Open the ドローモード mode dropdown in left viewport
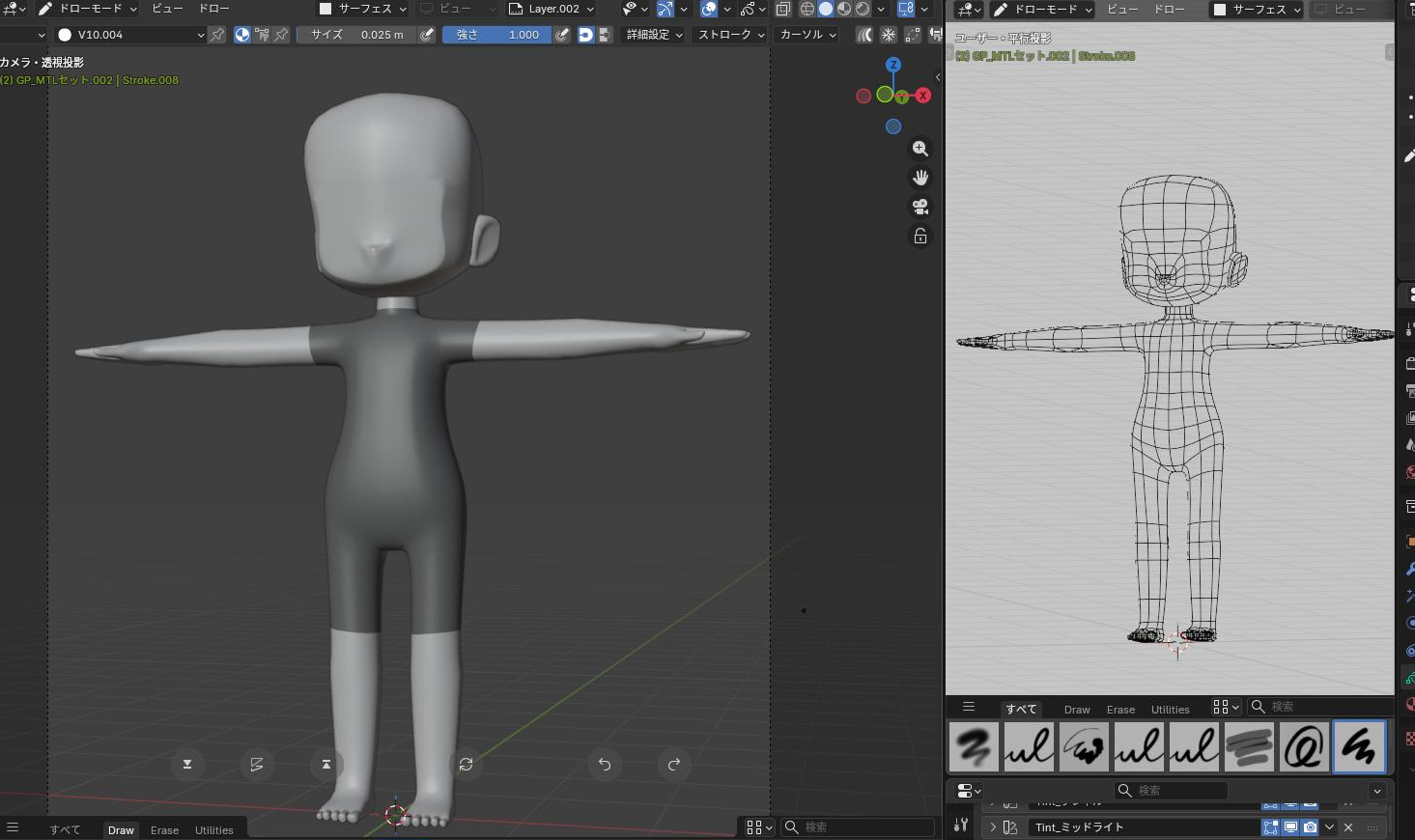This screenshot has width=1415, height=840. click(88, 9)
